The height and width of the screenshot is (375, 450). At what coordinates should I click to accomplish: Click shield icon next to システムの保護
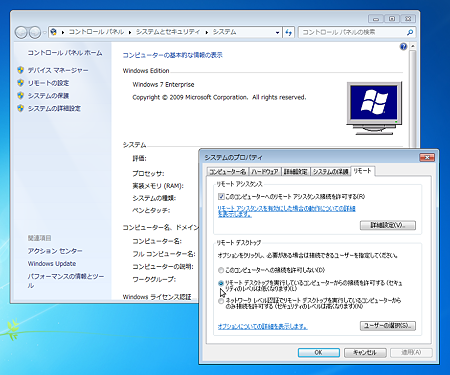point(21,95)
